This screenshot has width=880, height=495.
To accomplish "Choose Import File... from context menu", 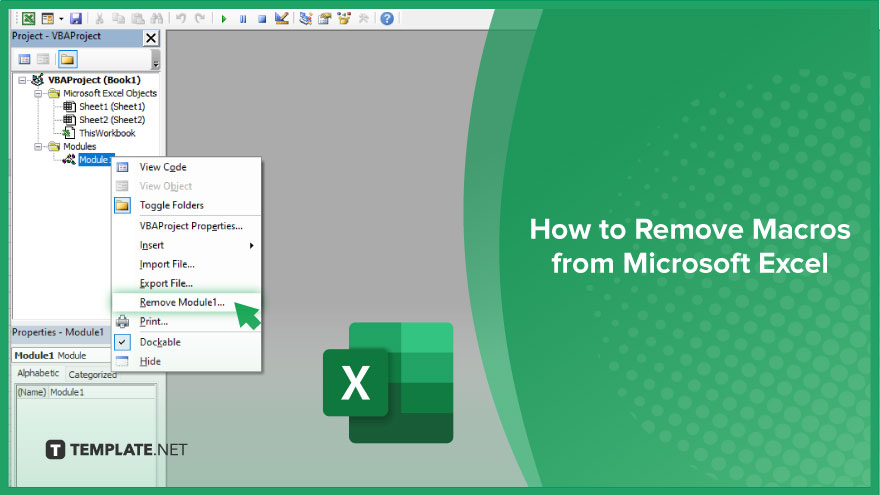I will tap(187, 264).
